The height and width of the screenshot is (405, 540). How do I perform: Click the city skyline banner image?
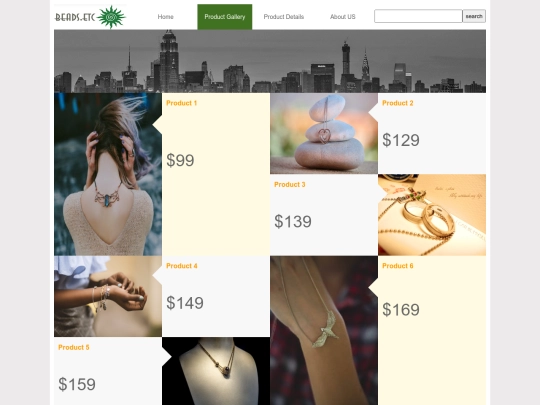(x=270, y=61)
